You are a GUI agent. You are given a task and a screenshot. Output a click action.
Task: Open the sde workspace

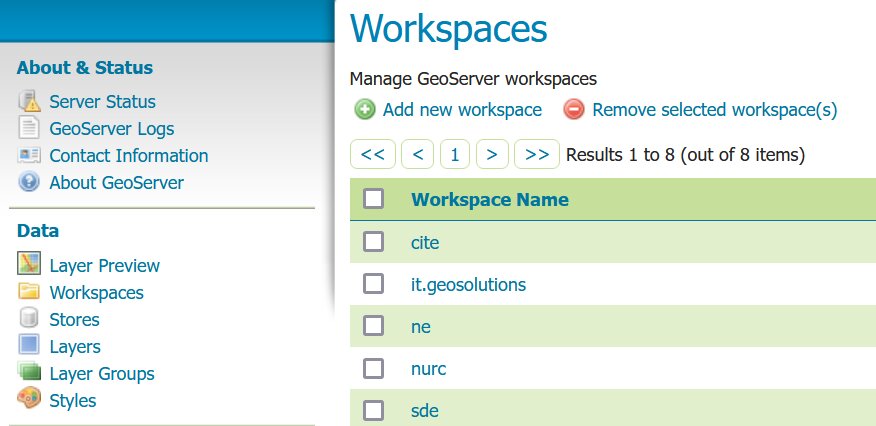click(425, 411)
